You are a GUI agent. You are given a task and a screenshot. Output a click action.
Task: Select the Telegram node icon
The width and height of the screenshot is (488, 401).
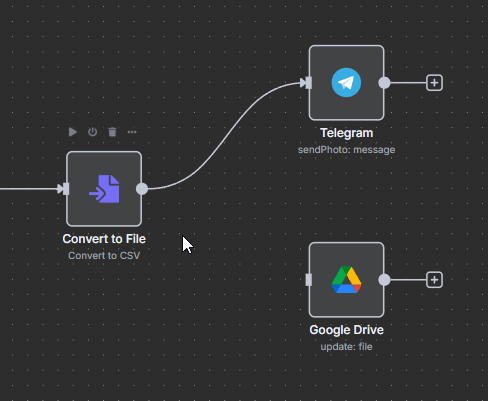click(x=346, y=83)
